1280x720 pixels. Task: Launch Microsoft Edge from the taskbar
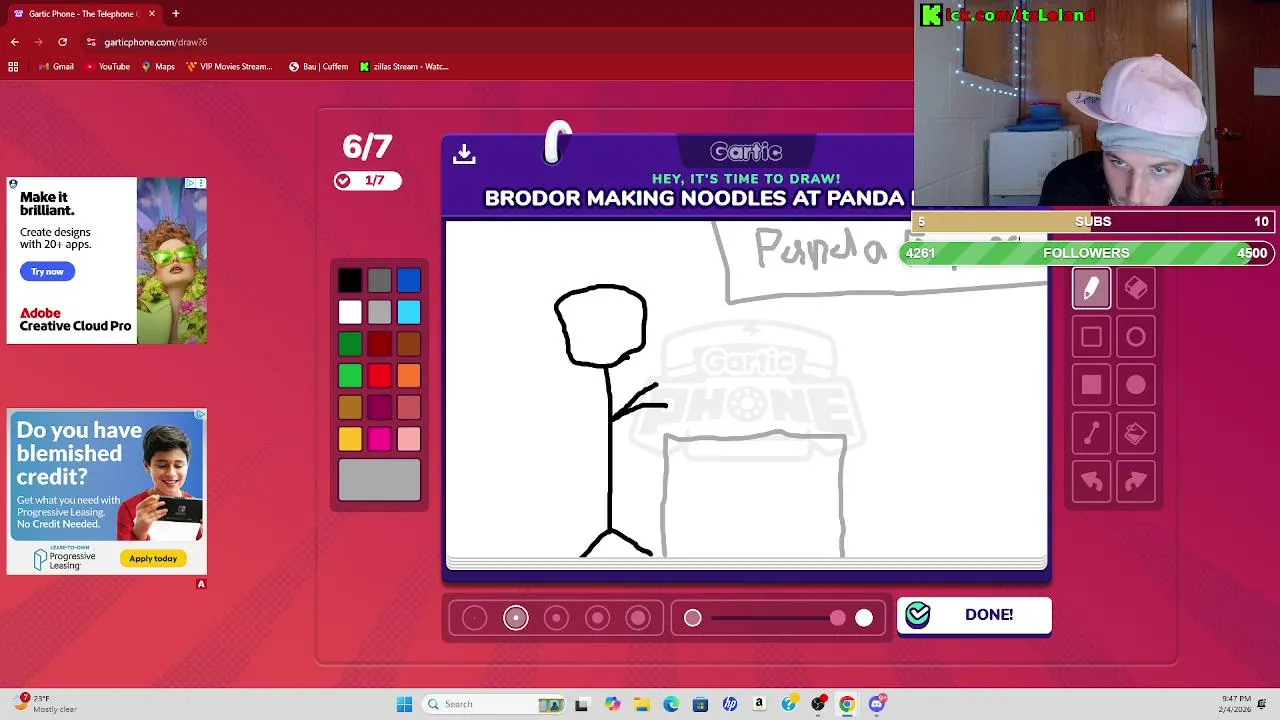click(x=671, y=704)
